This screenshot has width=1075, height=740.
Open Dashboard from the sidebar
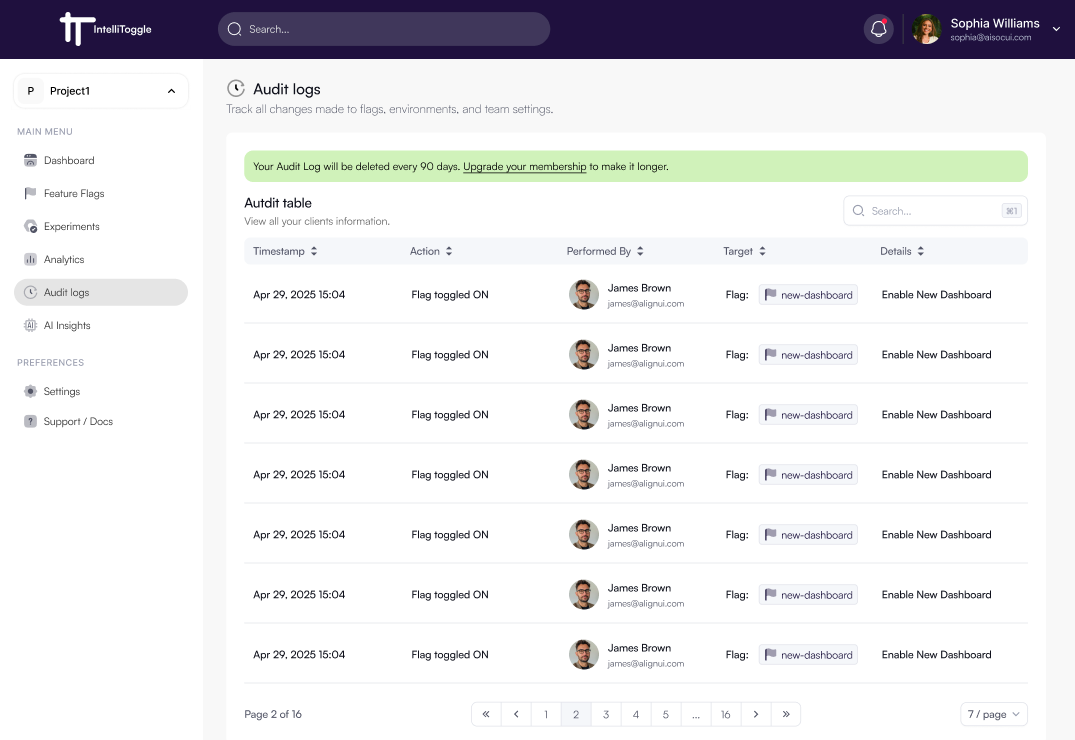(69, 160)
